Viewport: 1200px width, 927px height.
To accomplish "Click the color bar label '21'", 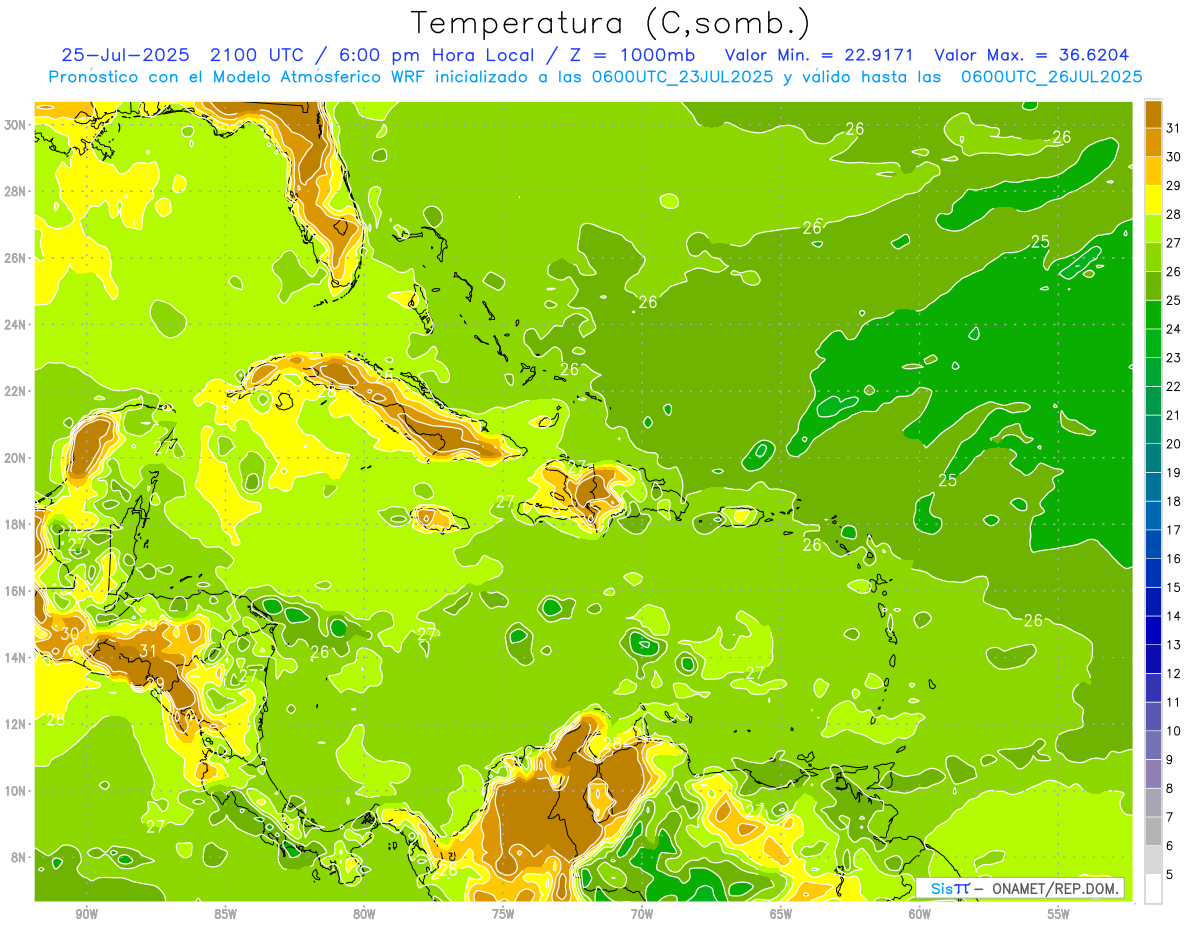I will (1174, 415).
